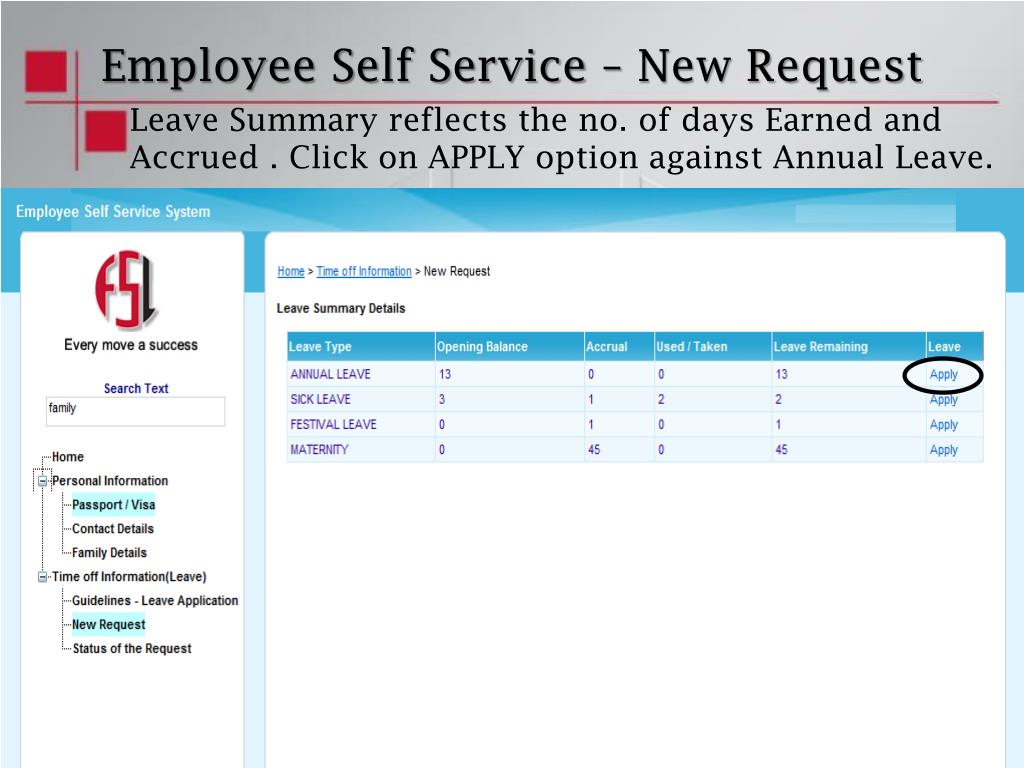The image size is (1024, 768).
Task: Apply for Festival Leave
Action: click(944, 424)
